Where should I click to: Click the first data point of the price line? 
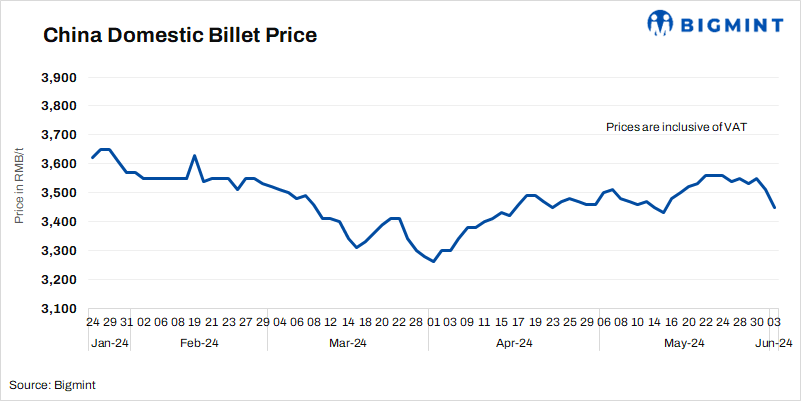pos(92,158)
